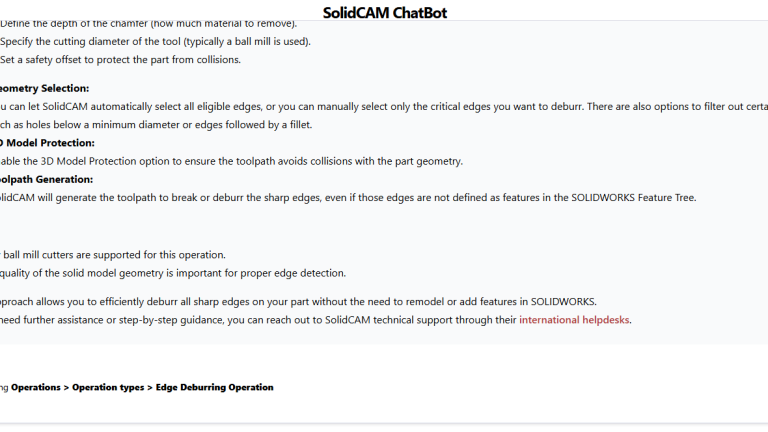Screen dimensions: 768x432
Task: Select the Operations breadcrumb item
Action: 36,387
